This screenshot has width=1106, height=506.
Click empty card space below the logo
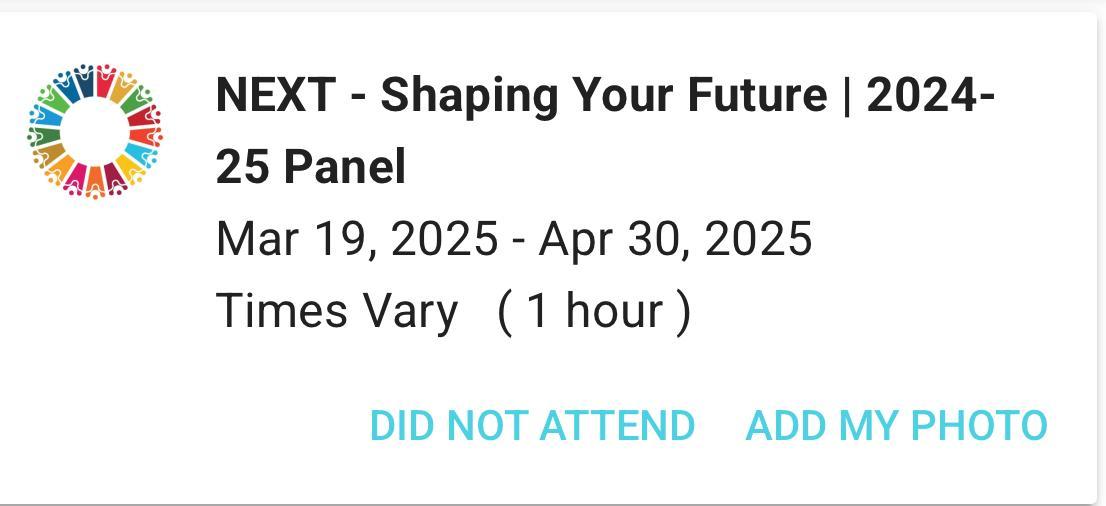tap(95, 350)
